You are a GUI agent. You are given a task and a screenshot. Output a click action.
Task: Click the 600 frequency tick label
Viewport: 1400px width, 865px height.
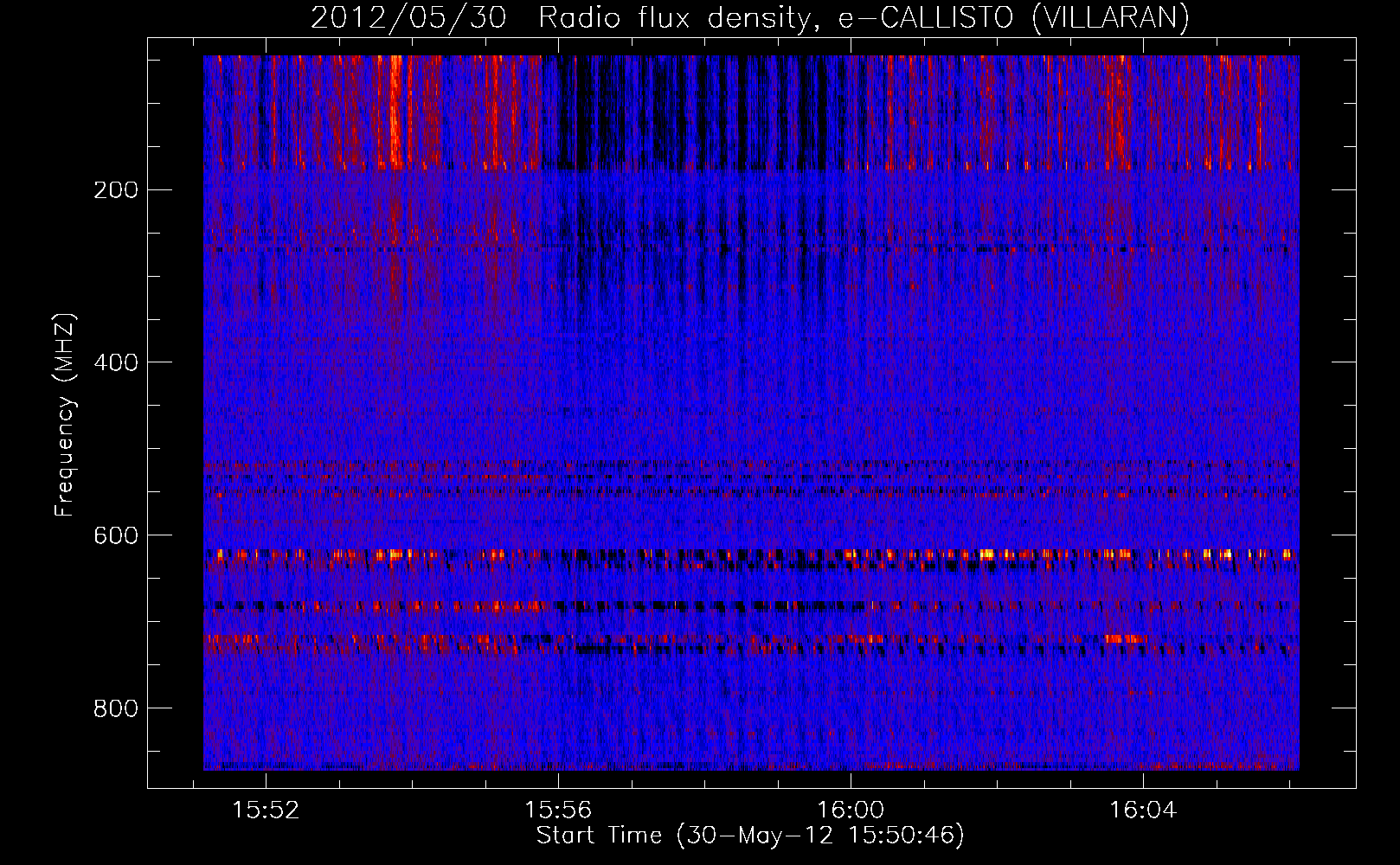(x=116, y=536)
